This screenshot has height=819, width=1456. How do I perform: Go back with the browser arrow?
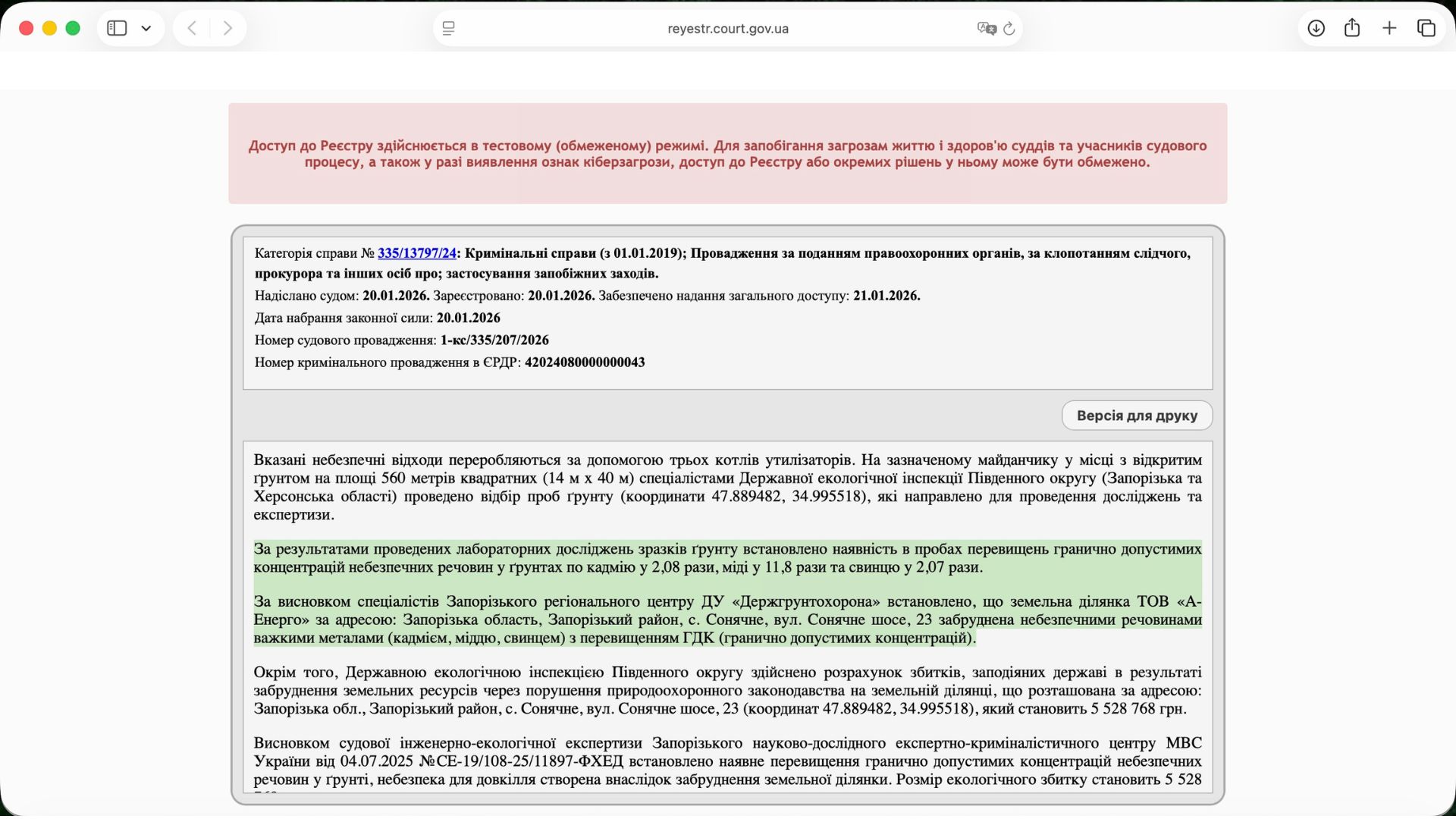[192, 28]
